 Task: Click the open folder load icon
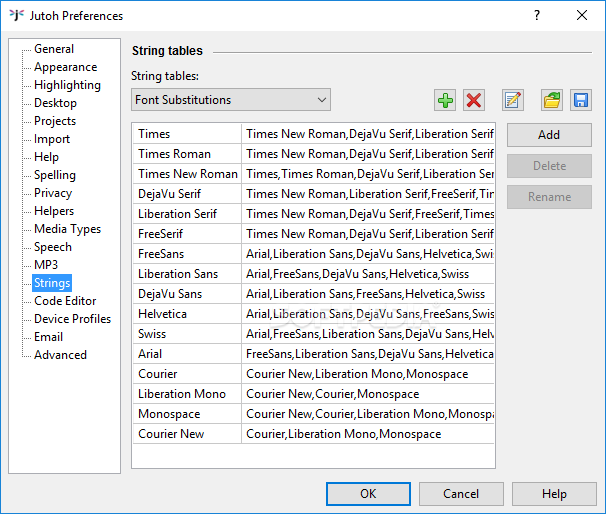pyautogui.click(x=552, y=100)
